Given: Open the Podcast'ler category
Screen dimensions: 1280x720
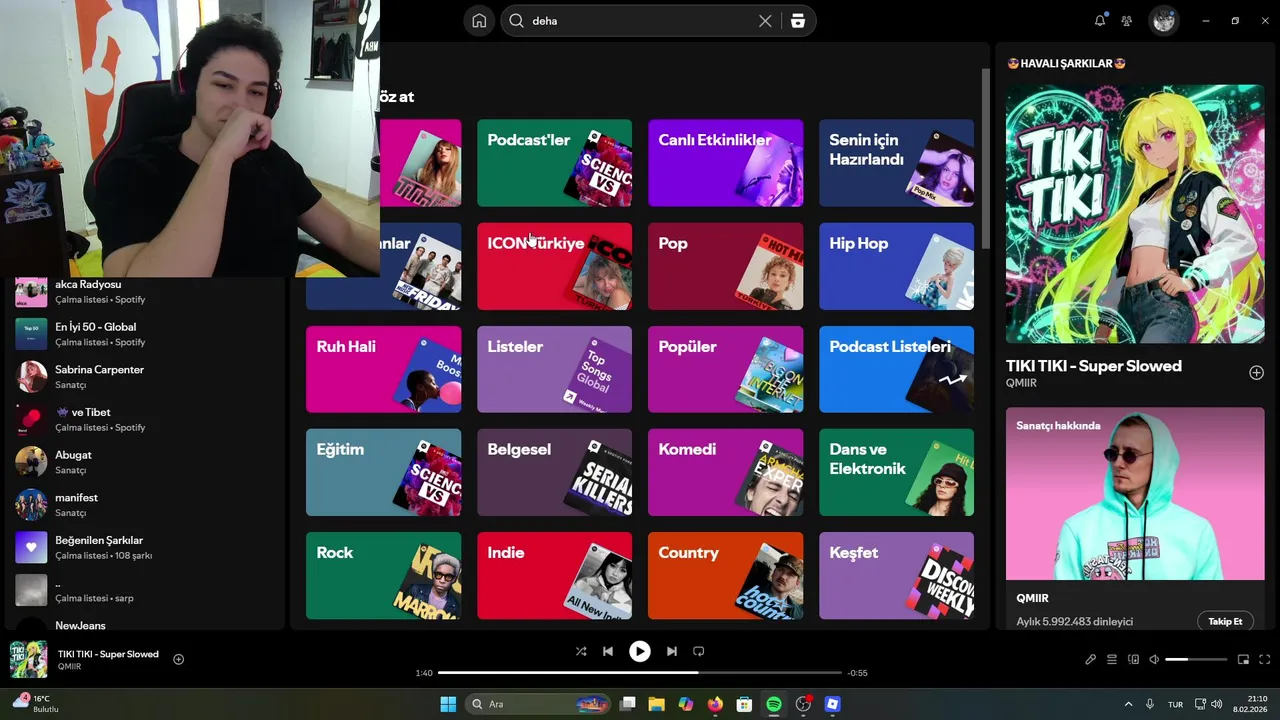Looking at the screenshot, I should [x=554, y=163].
